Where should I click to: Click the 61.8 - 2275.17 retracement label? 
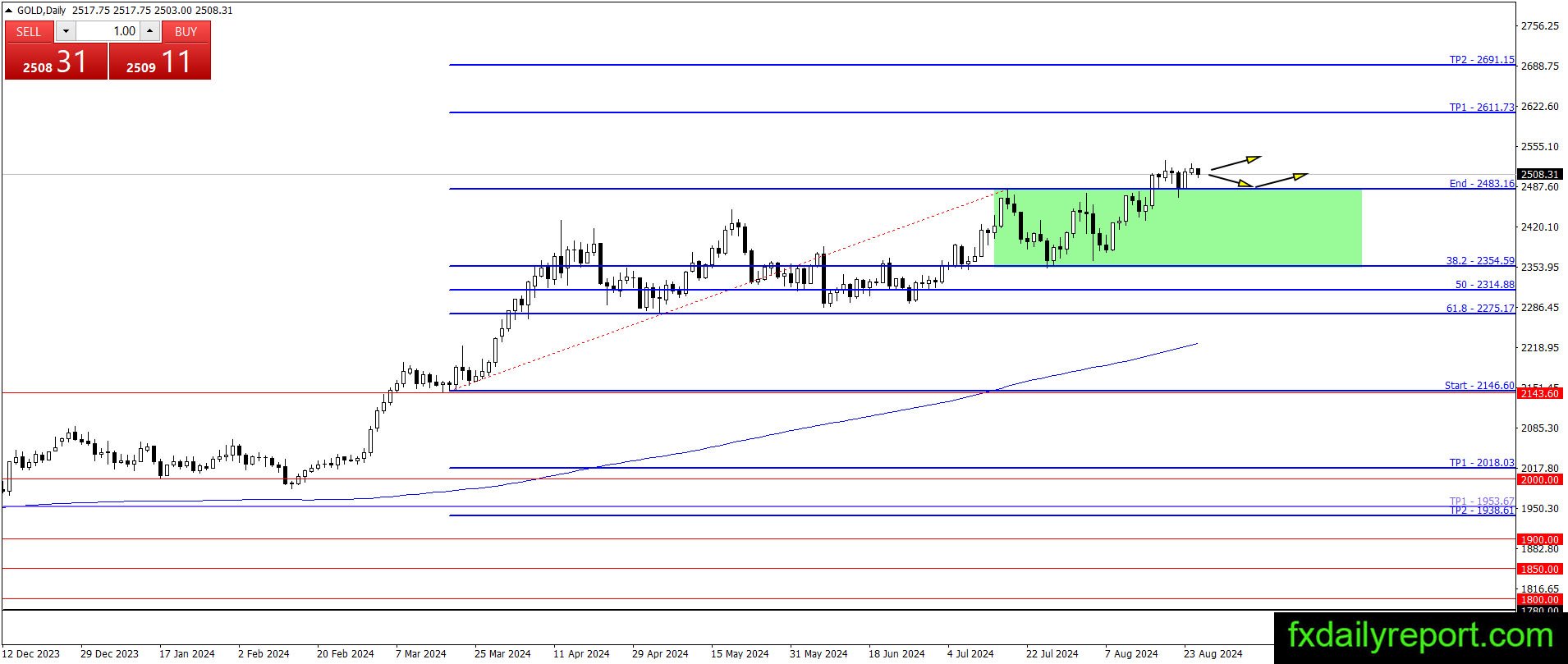1480,309
